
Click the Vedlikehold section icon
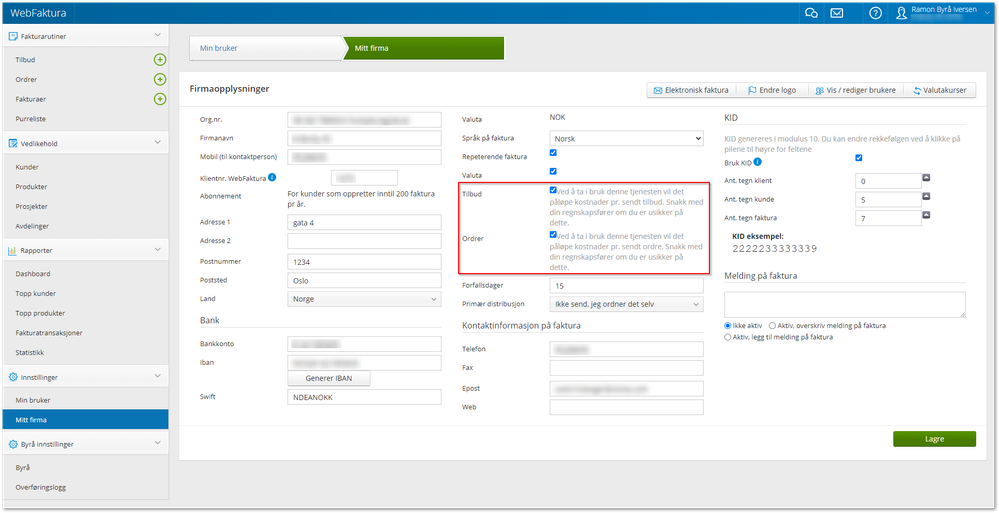tap(12, 143)
